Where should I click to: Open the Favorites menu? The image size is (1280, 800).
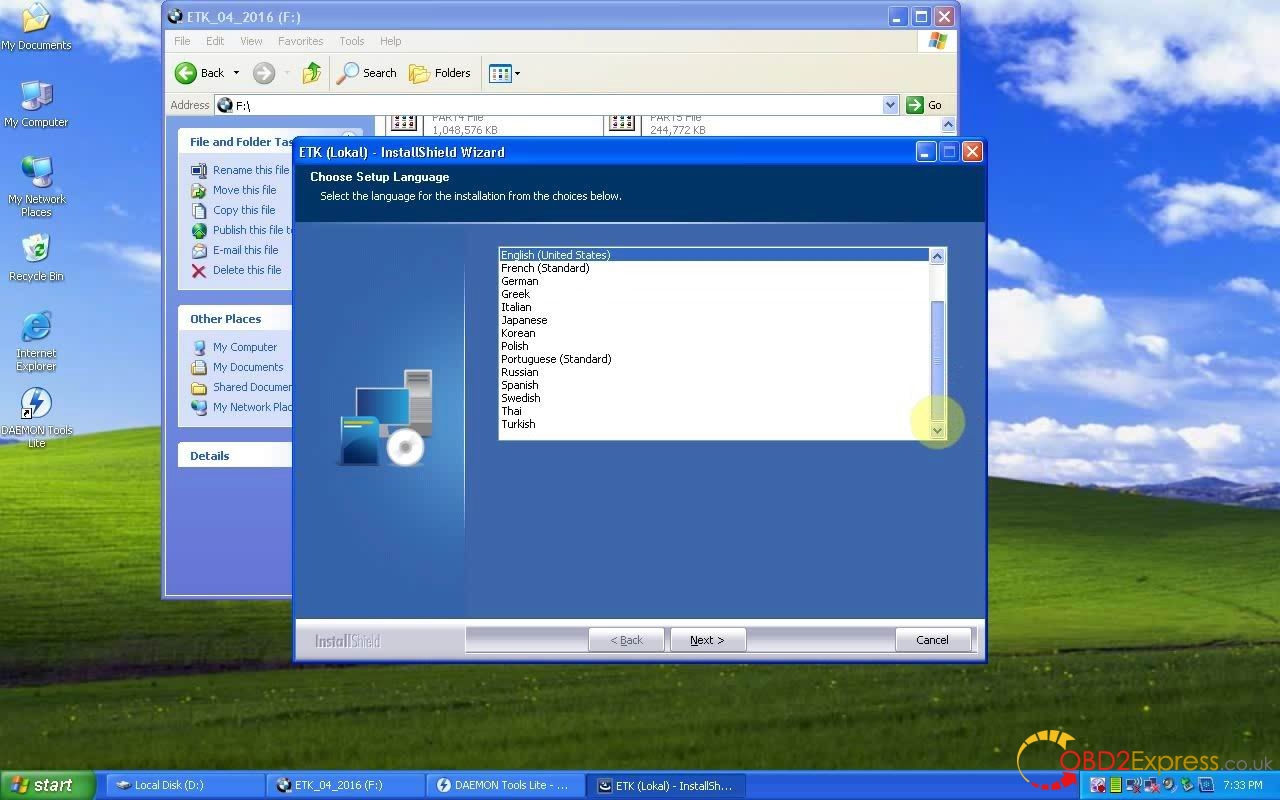(300, 41)
